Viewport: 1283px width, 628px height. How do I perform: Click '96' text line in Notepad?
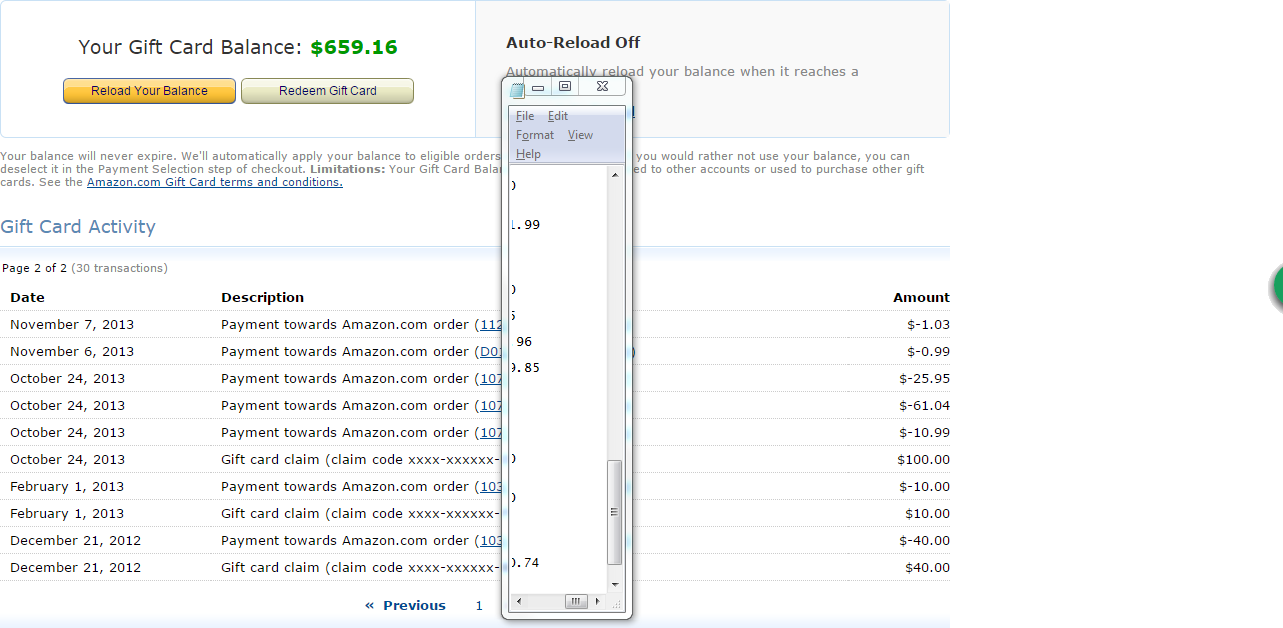click(x=524, y=342)
